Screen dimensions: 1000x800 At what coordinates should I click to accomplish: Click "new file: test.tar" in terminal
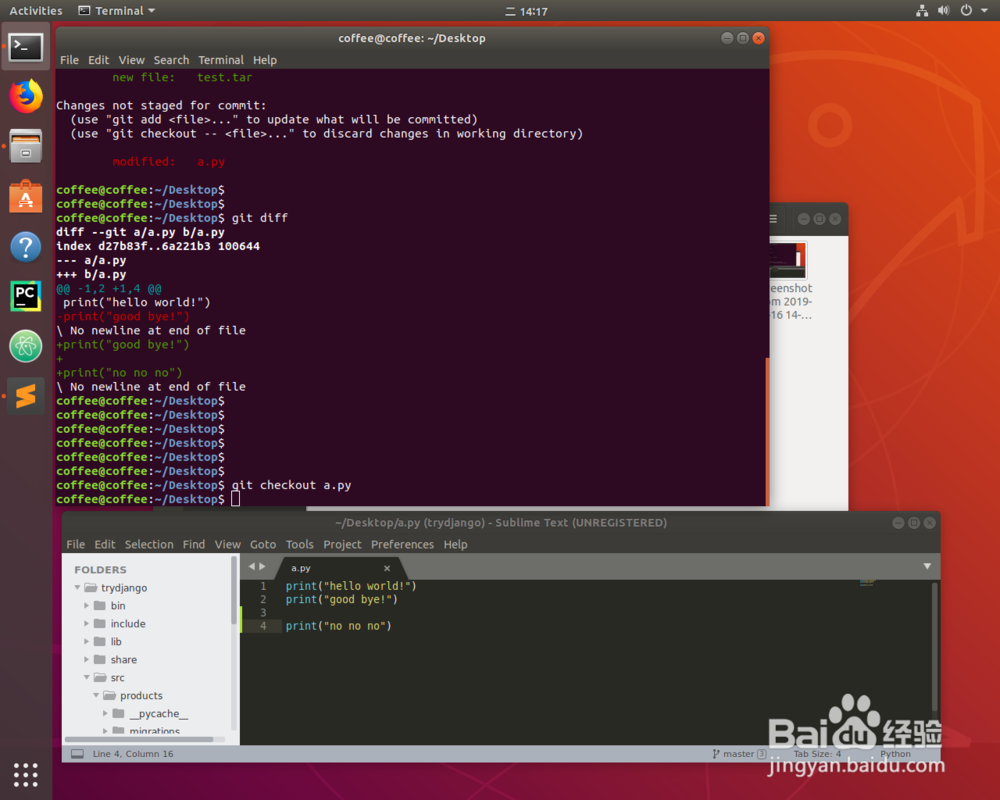(182, 77)
